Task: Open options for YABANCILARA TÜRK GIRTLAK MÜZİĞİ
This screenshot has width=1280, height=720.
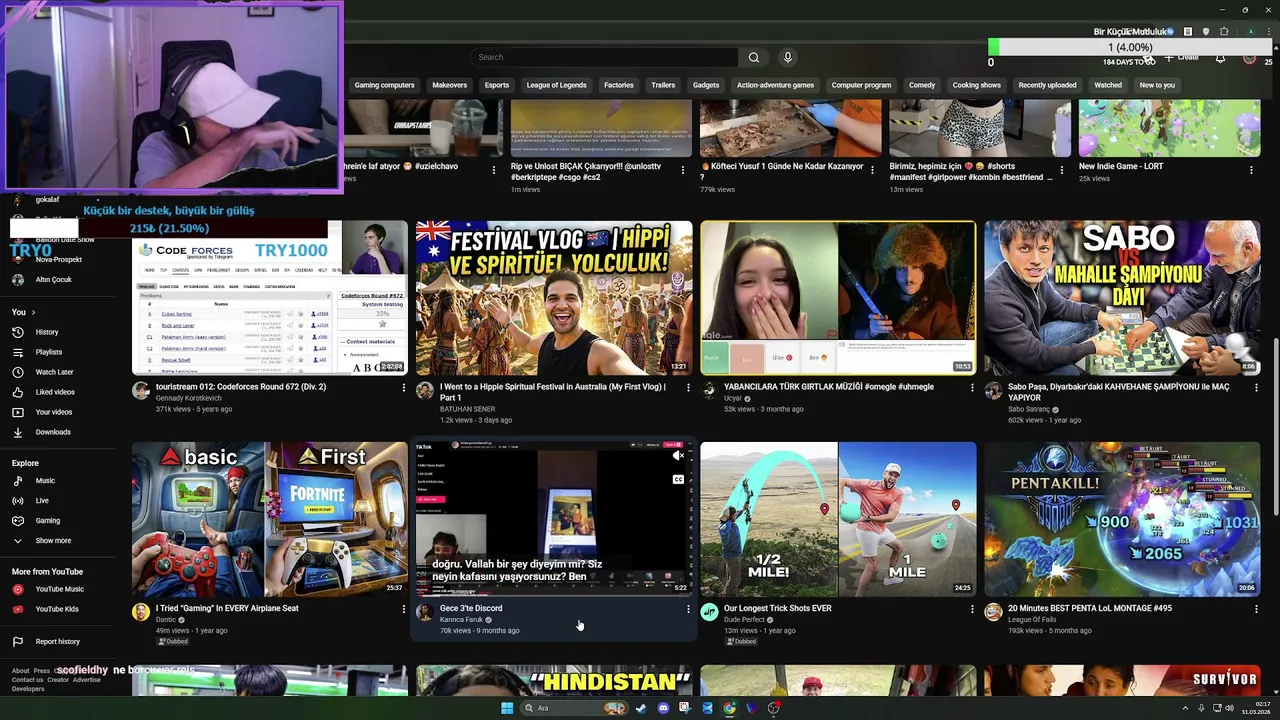Action: click(x=972, y=387)
